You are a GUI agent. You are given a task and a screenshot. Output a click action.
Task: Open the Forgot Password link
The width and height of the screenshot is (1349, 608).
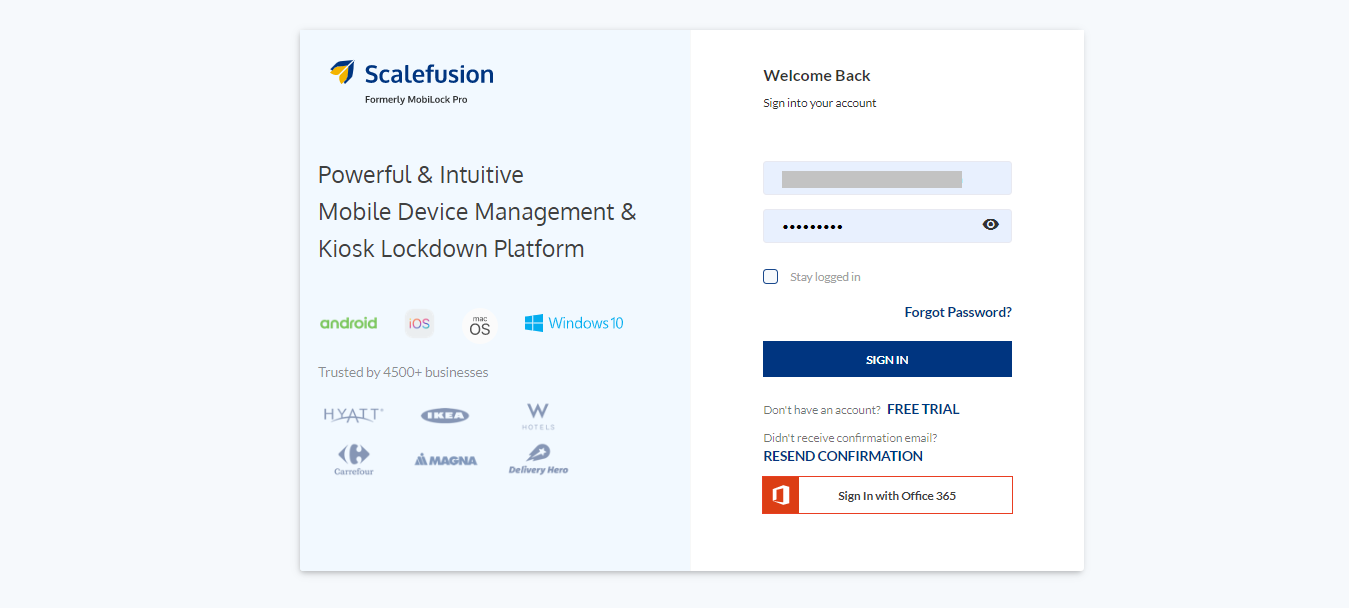(958, 312)
